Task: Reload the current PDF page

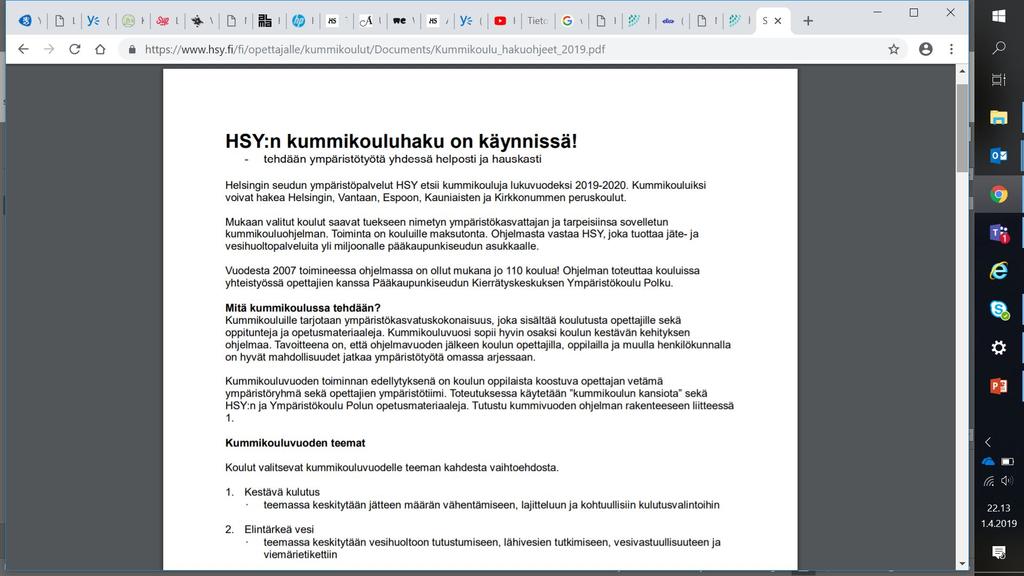Action: pos(74,49)
